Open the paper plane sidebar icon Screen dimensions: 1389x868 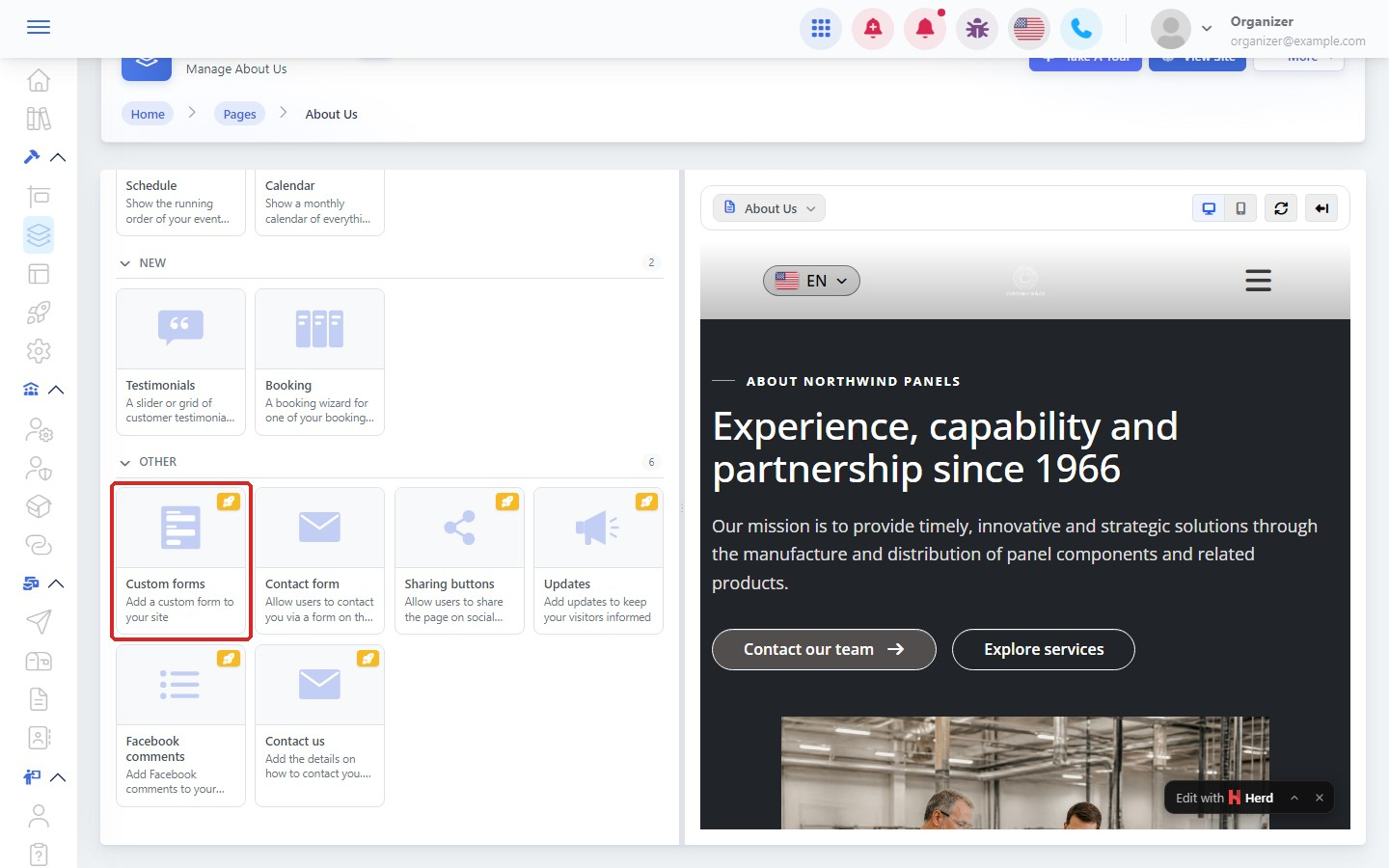point(39,622)
